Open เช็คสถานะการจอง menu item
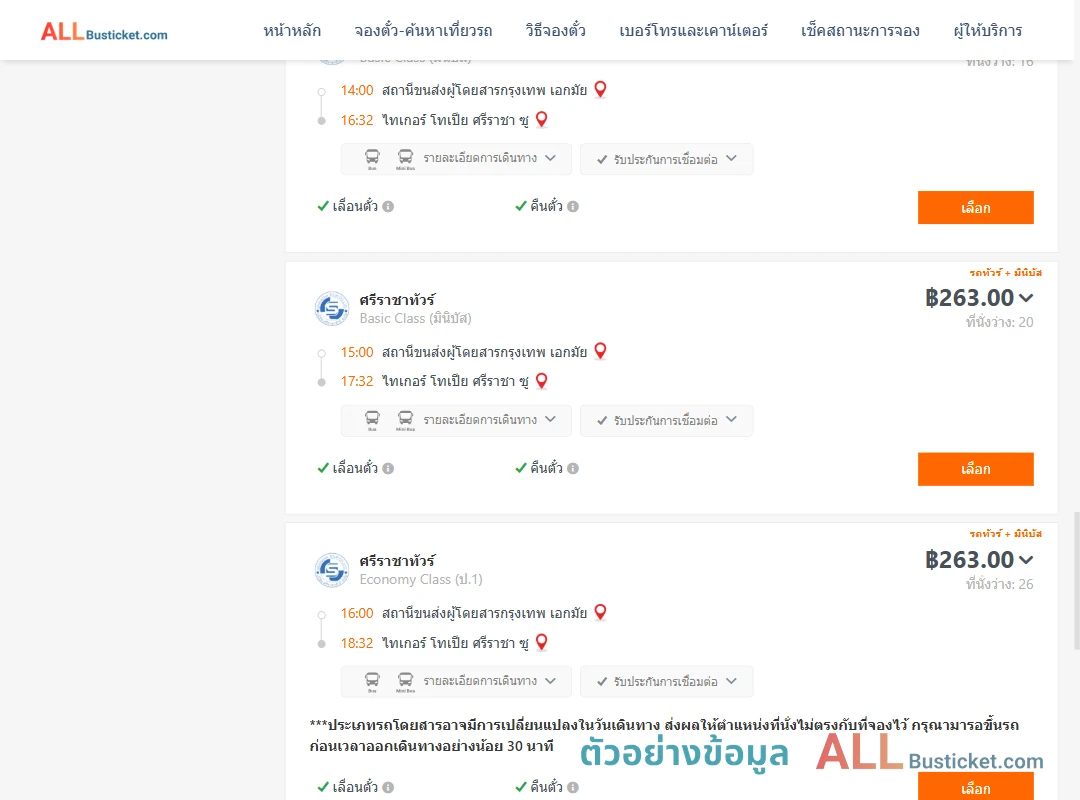Viewport: 1080px width, 800px height. point(860,31)
